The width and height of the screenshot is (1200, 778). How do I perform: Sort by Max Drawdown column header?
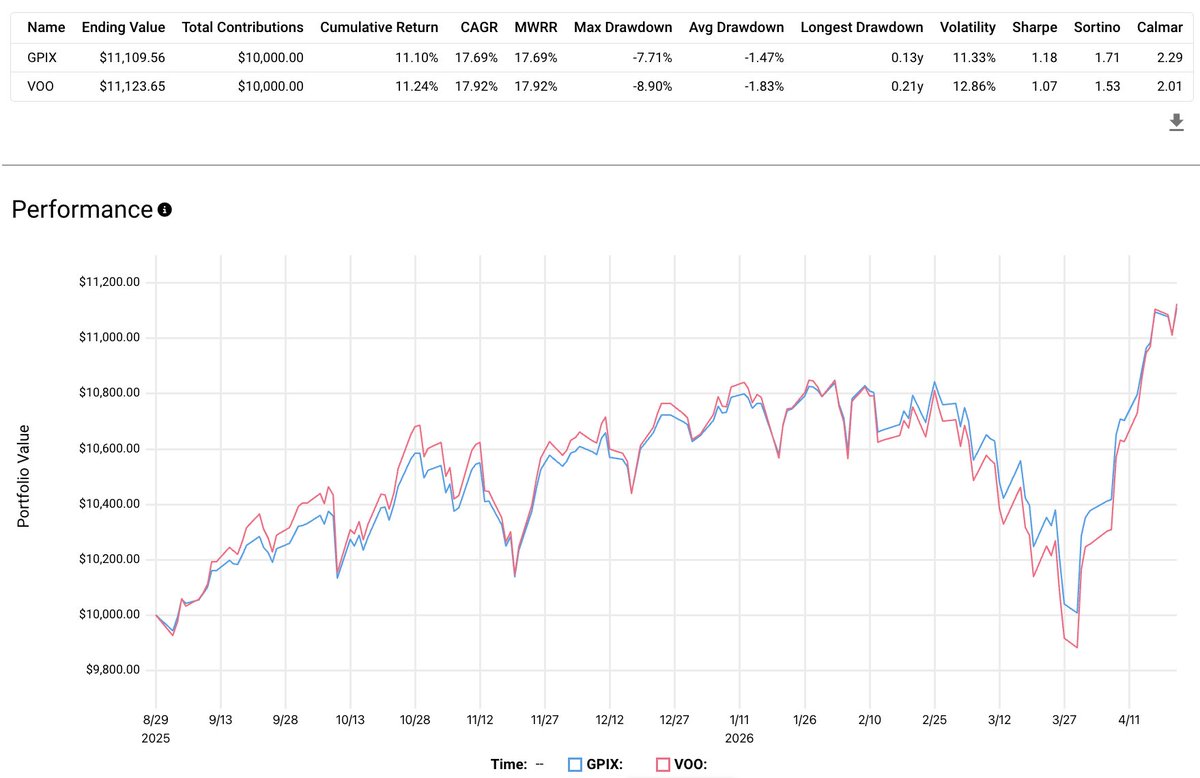tap(623, 27)
